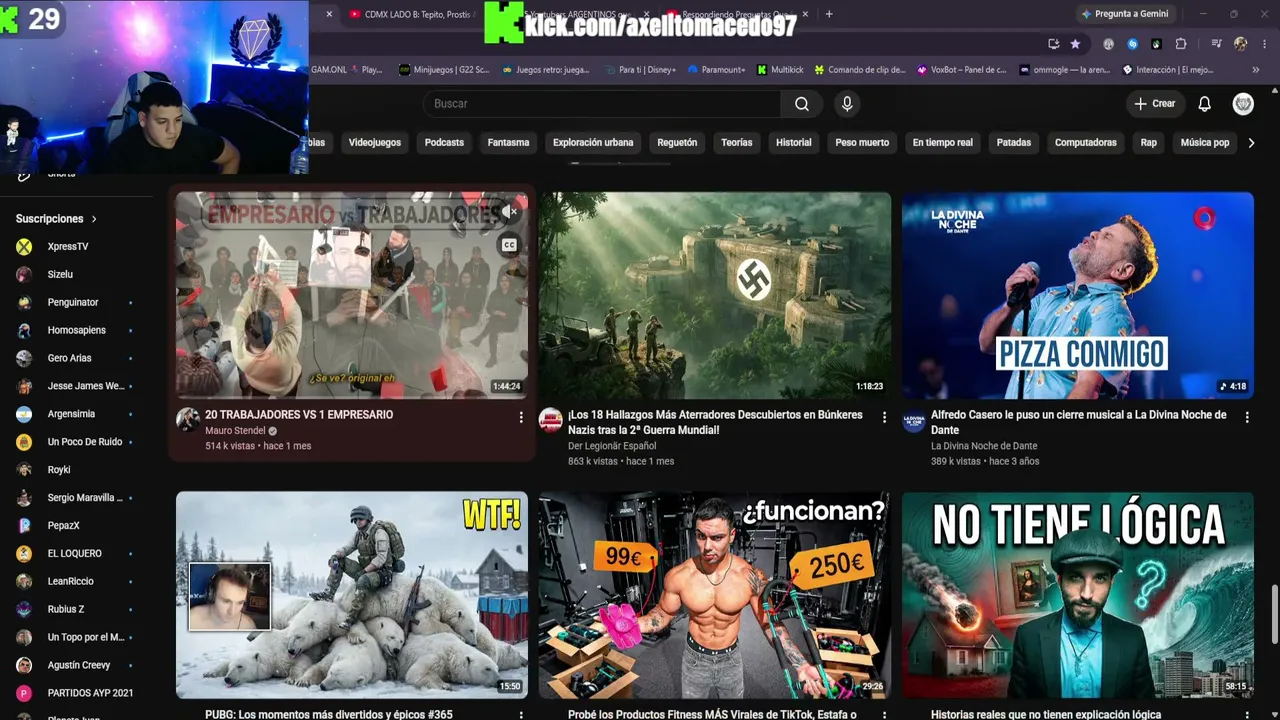Image resolution: width=1280 pixels, height=720 pixels.
Task: Open Sizelu channel avatar in subscriptions
Action: (x=24, y=274)
